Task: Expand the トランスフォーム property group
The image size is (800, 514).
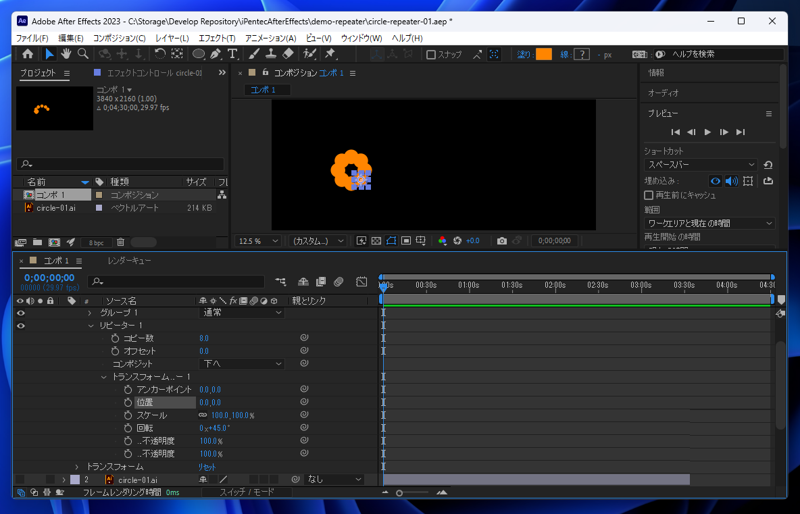Action: [77, 467]
